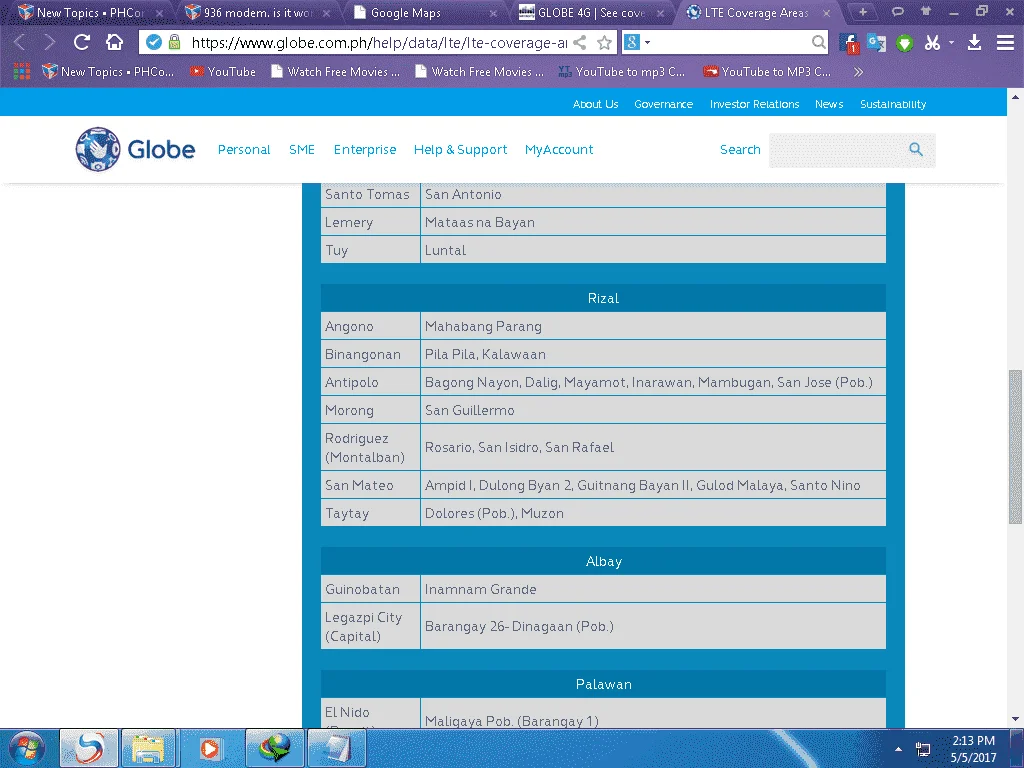Open the browser downloads icon

click(x=974, y=43)
